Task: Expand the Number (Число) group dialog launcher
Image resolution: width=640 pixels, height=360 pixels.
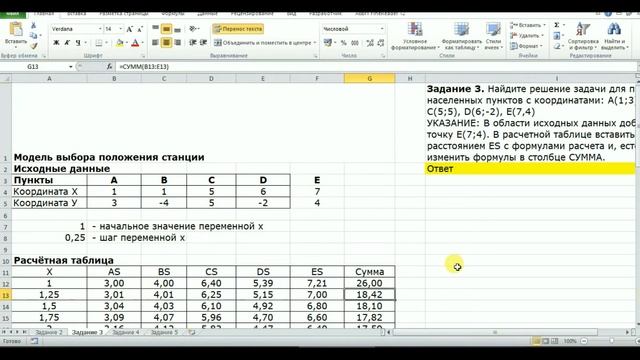Action: [383, 56]
